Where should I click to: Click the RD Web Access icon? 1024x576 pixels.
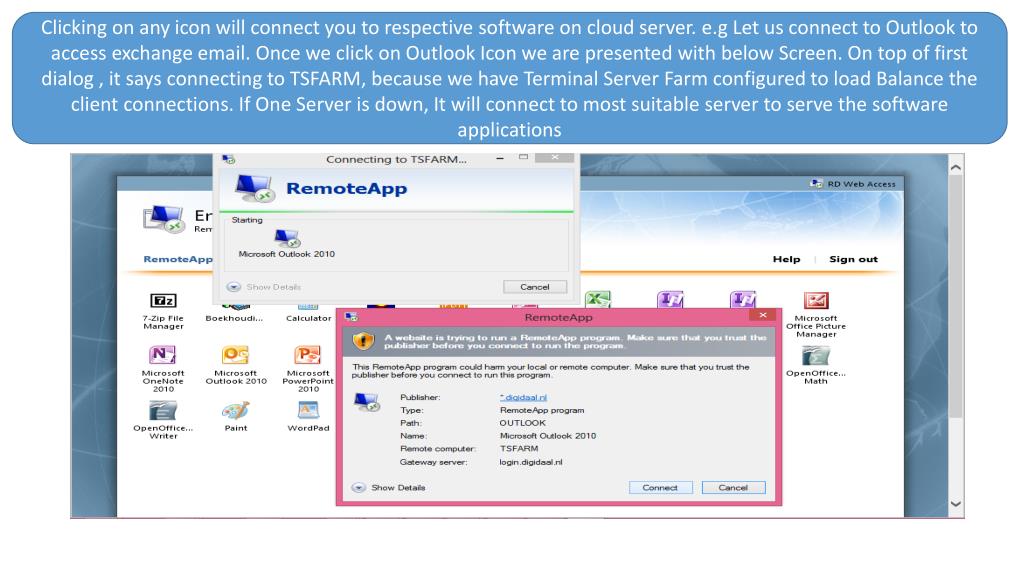pos(816,184)
